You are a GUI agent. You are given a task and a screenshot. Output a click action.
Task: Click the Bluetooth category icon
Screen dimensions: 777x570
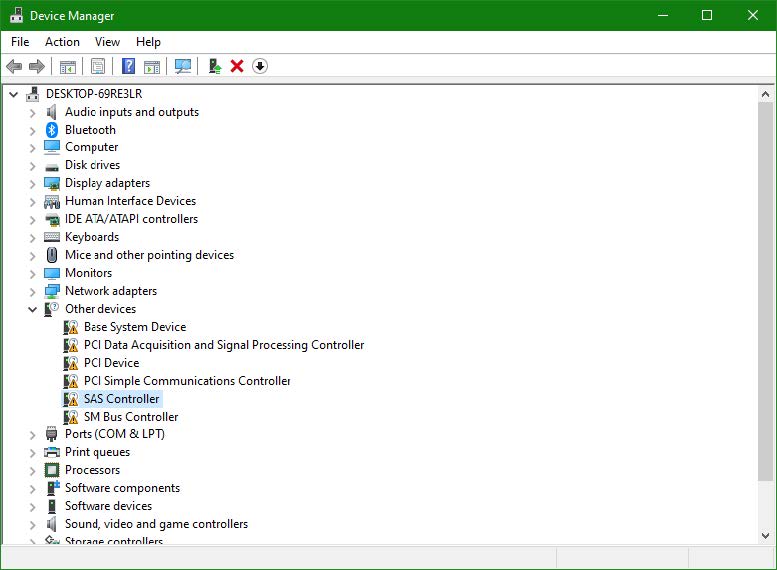click(x=52, y=130)
